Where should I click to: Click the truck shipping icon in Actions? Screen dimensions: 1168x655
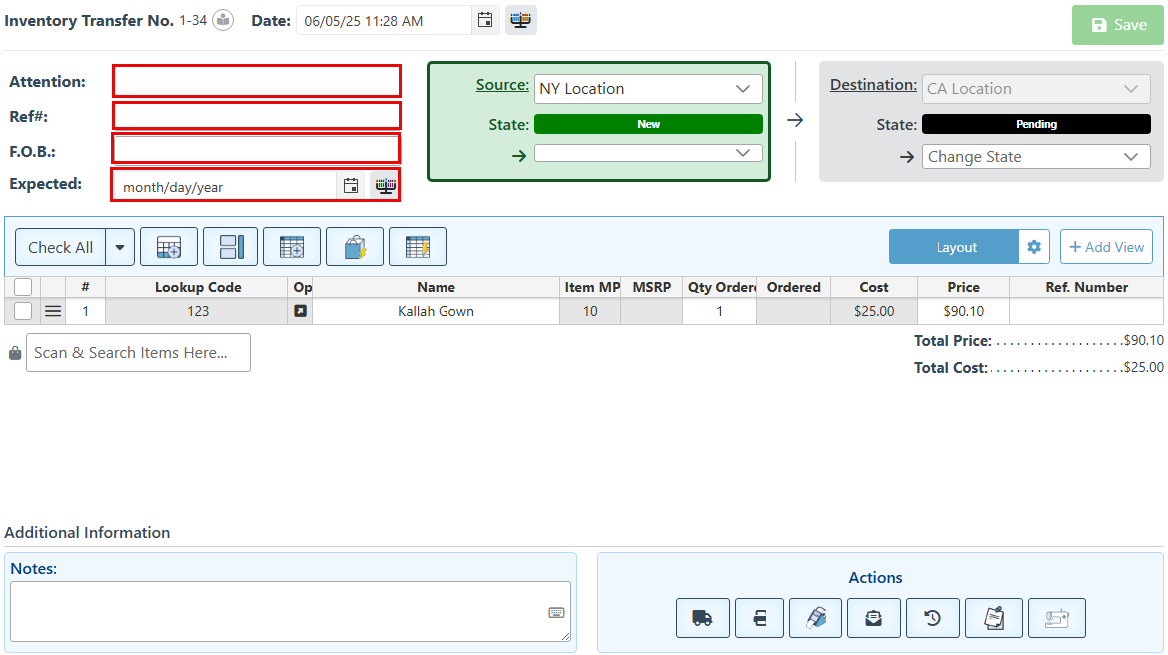coord(702,618)
